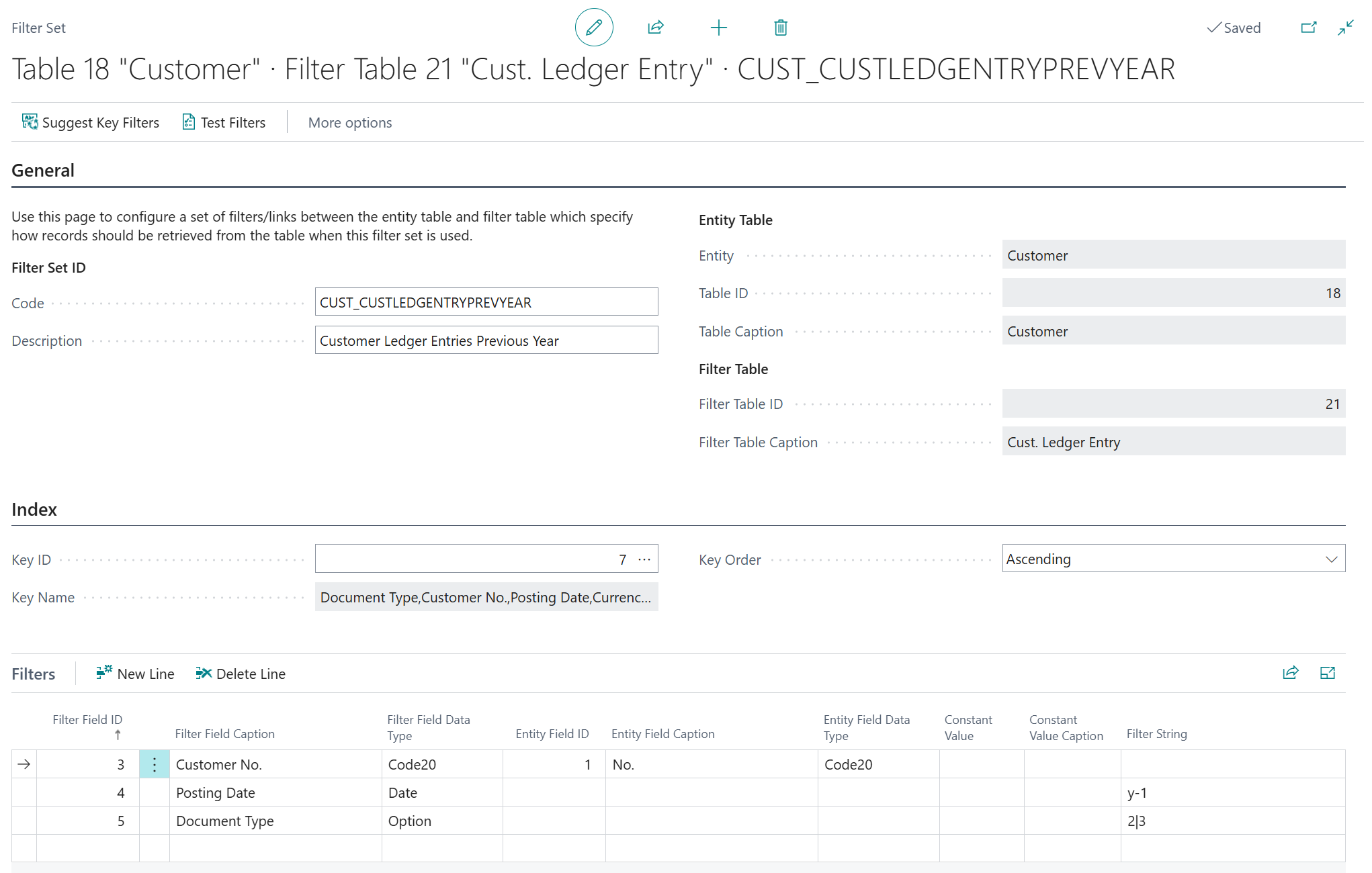Click the Description input field
The width and height of the screenshot is (1372, 873).
click(x=486, y=340)
